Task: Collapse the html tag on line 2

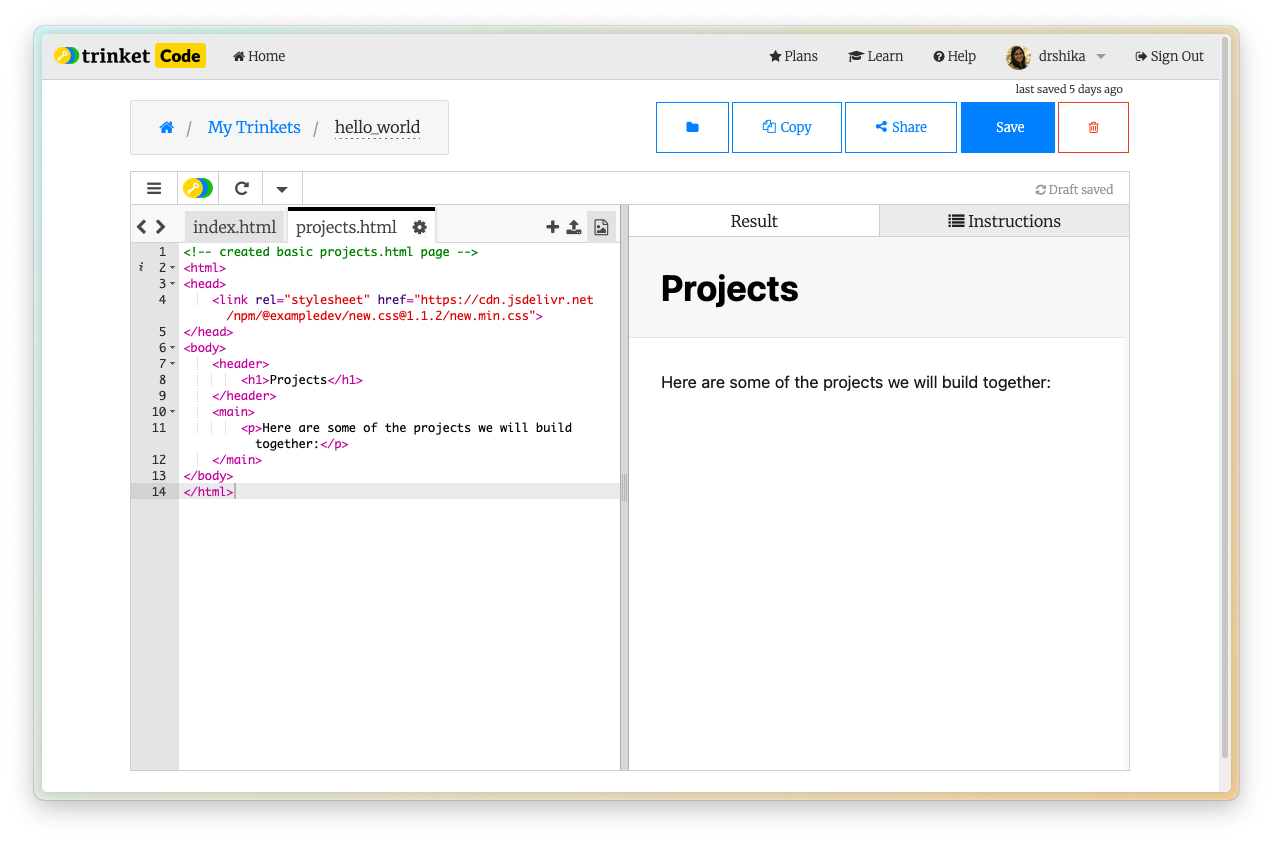Action: tap(173, 268)
